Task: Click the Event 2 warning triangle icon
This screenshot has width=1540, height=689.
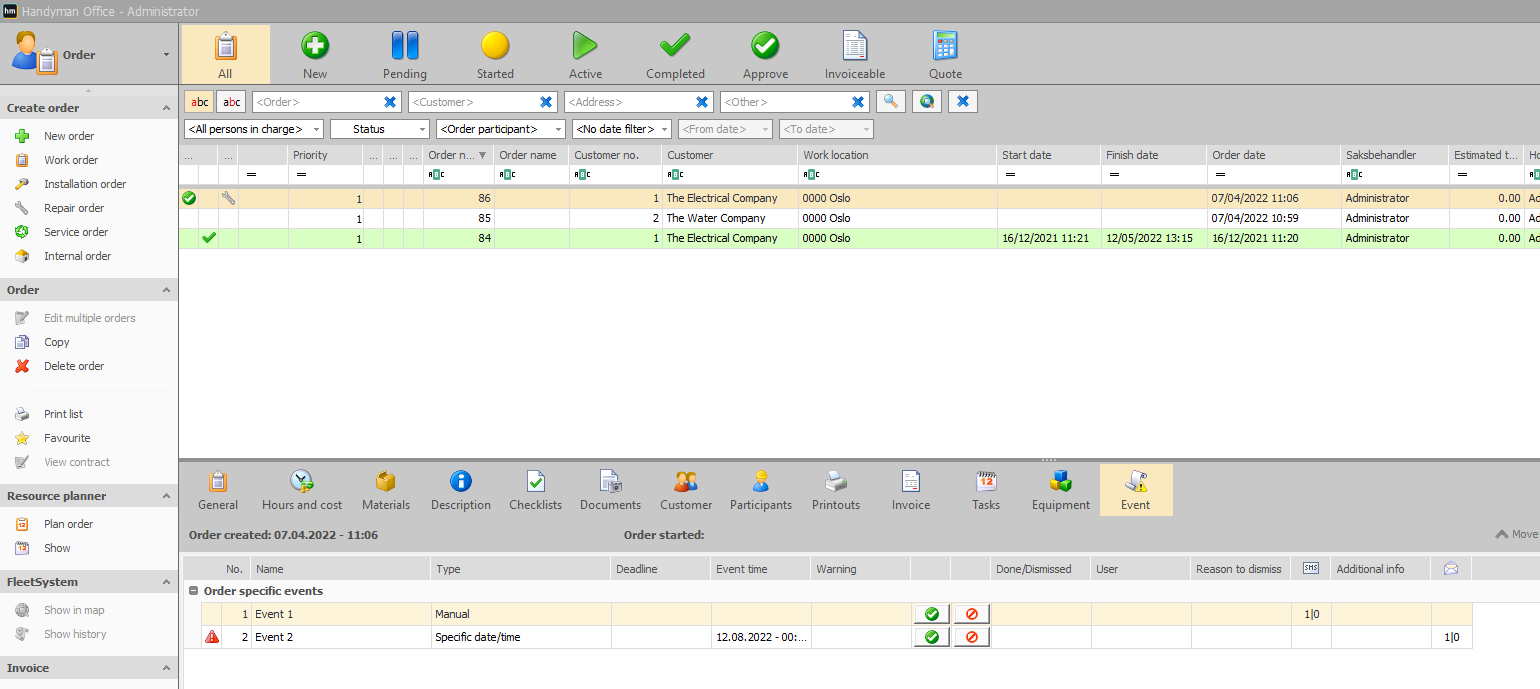Action: 211,637
